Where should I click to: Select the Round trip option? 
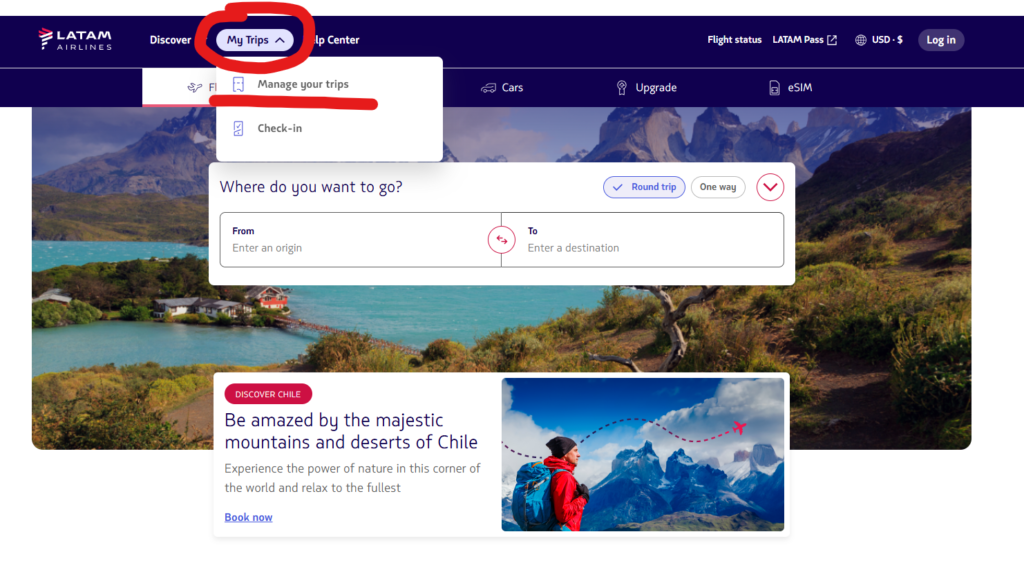coord(644,187)
